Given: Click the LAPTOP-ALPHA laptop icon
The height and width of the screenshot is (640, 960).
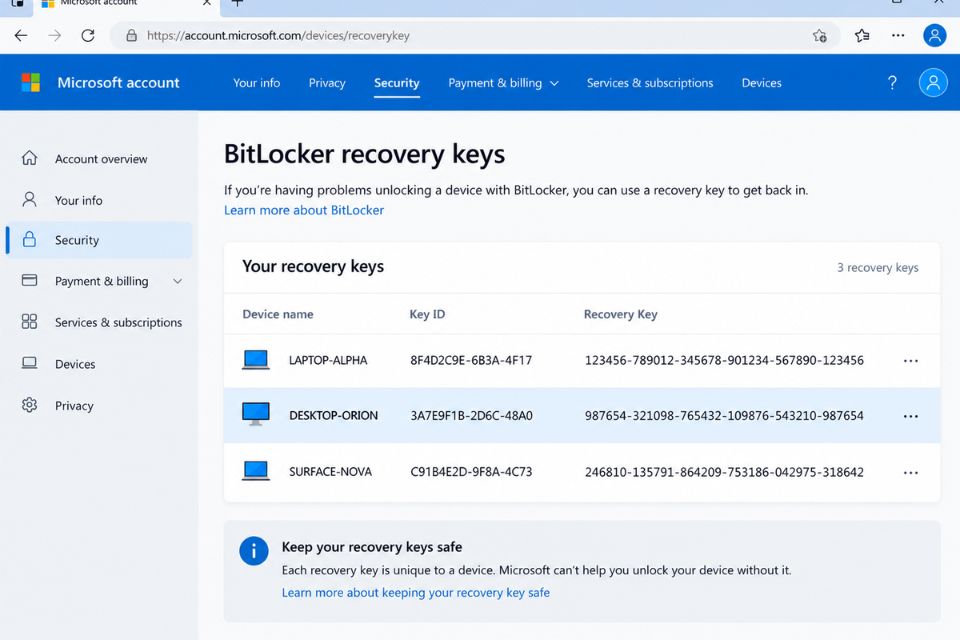Looking at the screenshot, I should [x=256, y=360].
